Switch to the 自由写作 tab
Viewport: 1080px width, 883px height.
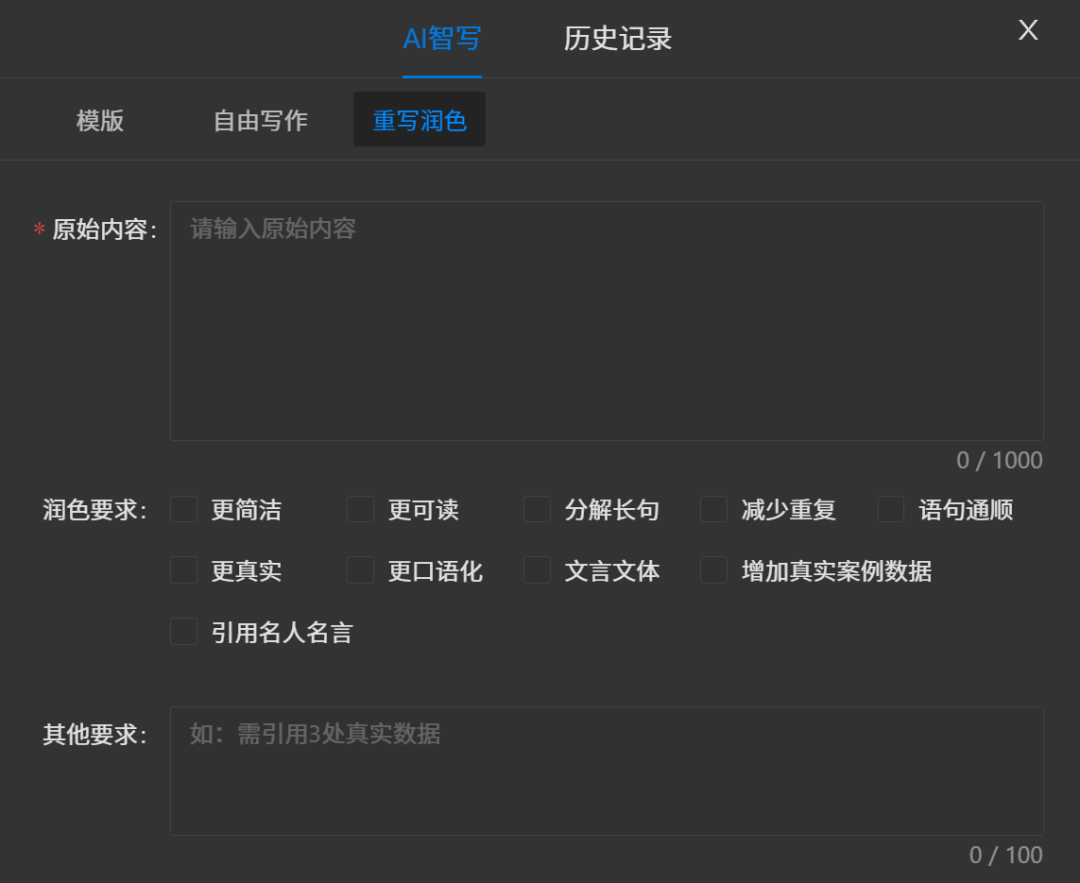click(x=260, y=120)
